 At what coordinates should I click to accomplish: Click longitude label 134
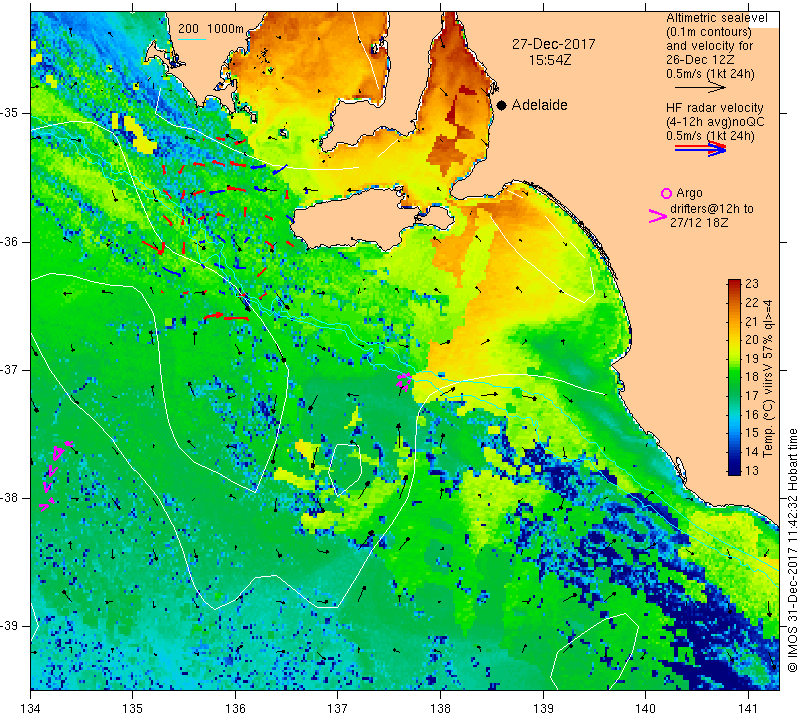click(x=31, y=709)
